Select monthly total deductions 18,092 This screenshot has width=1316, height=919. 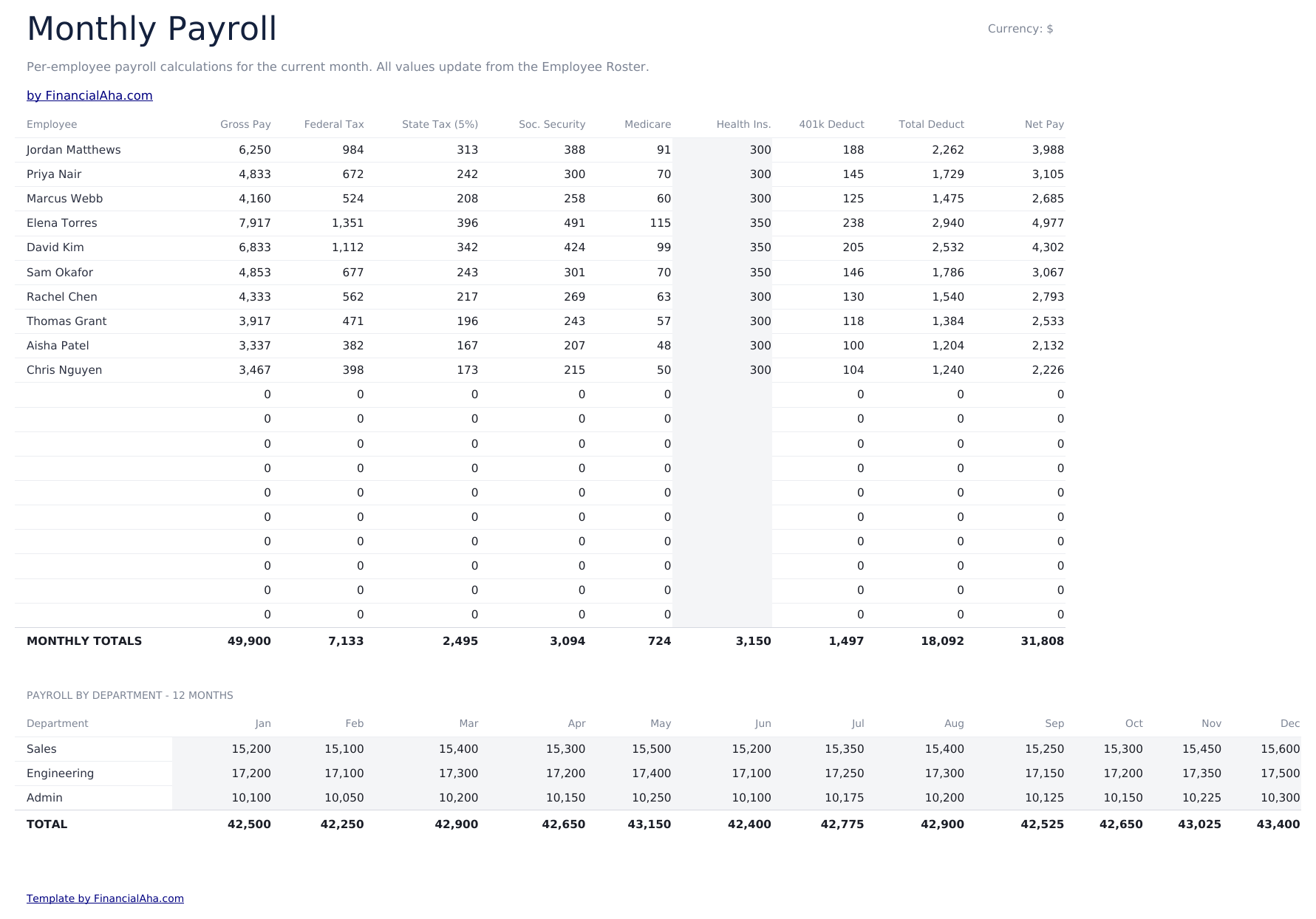(942, 641)
